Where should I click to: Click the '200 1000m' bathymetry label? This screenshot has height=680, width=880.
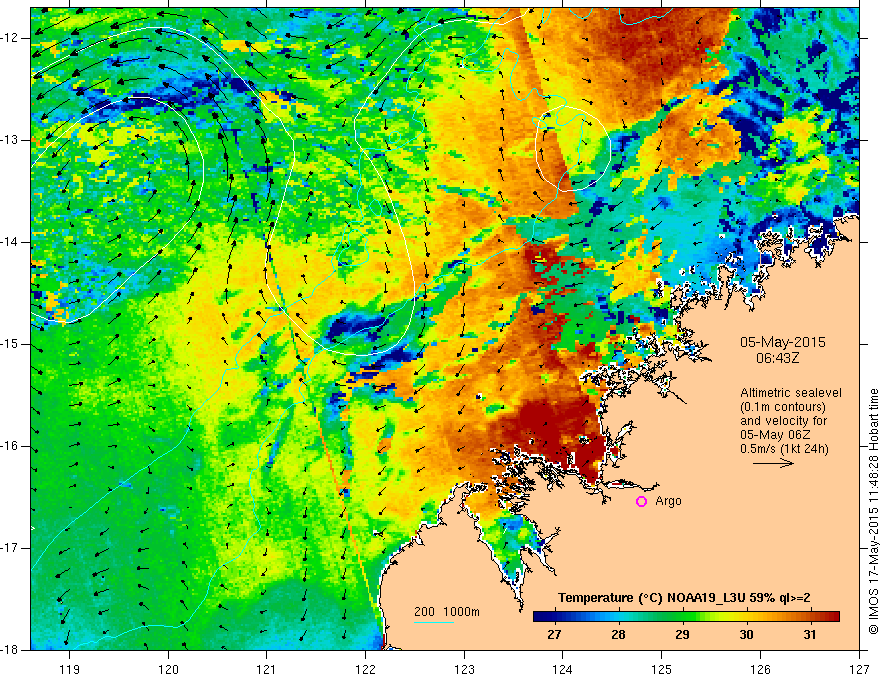point(447,612)
